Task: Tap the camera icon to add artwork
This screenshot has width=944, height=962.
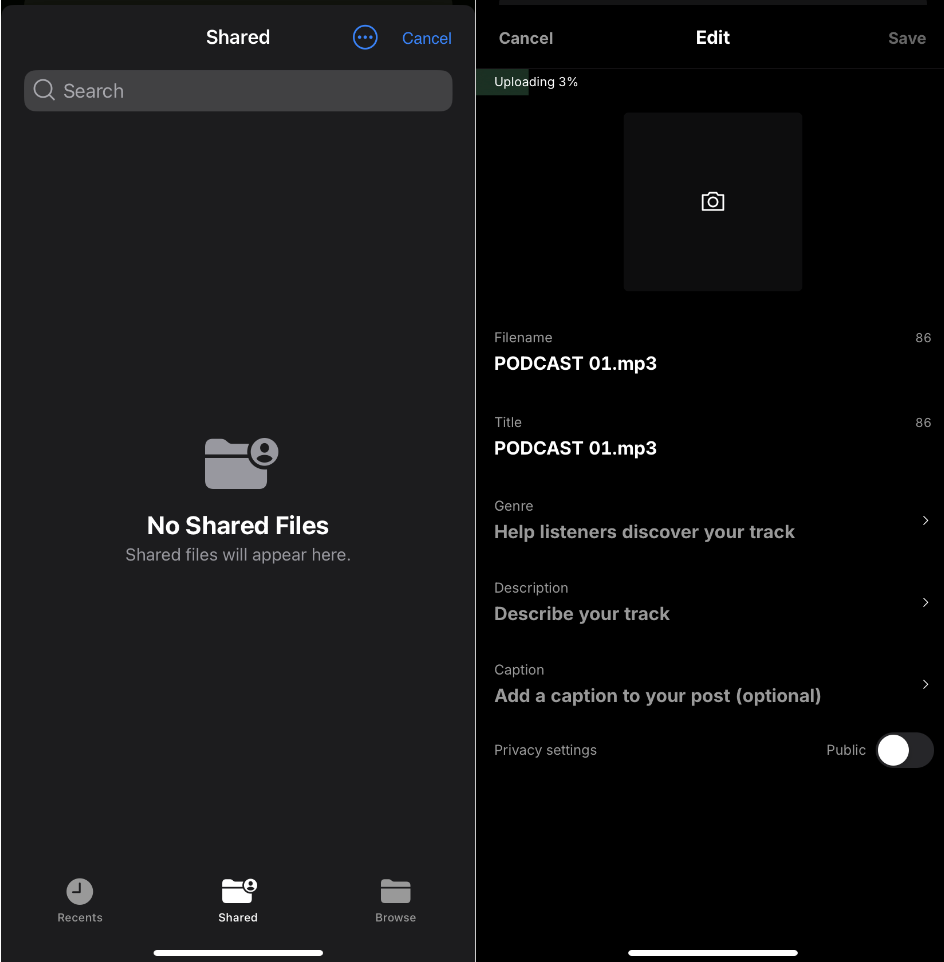Action: [713, 201]
